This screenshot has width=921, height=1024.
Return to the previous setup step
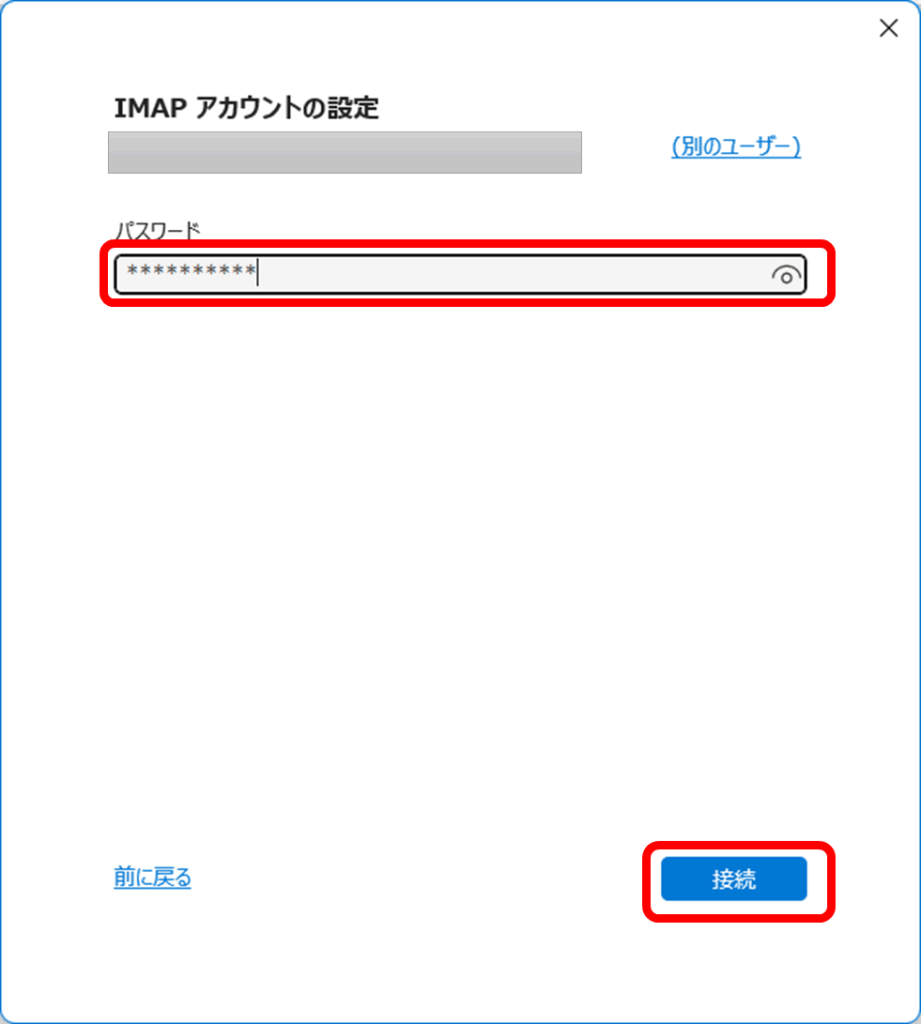point(152,877)
